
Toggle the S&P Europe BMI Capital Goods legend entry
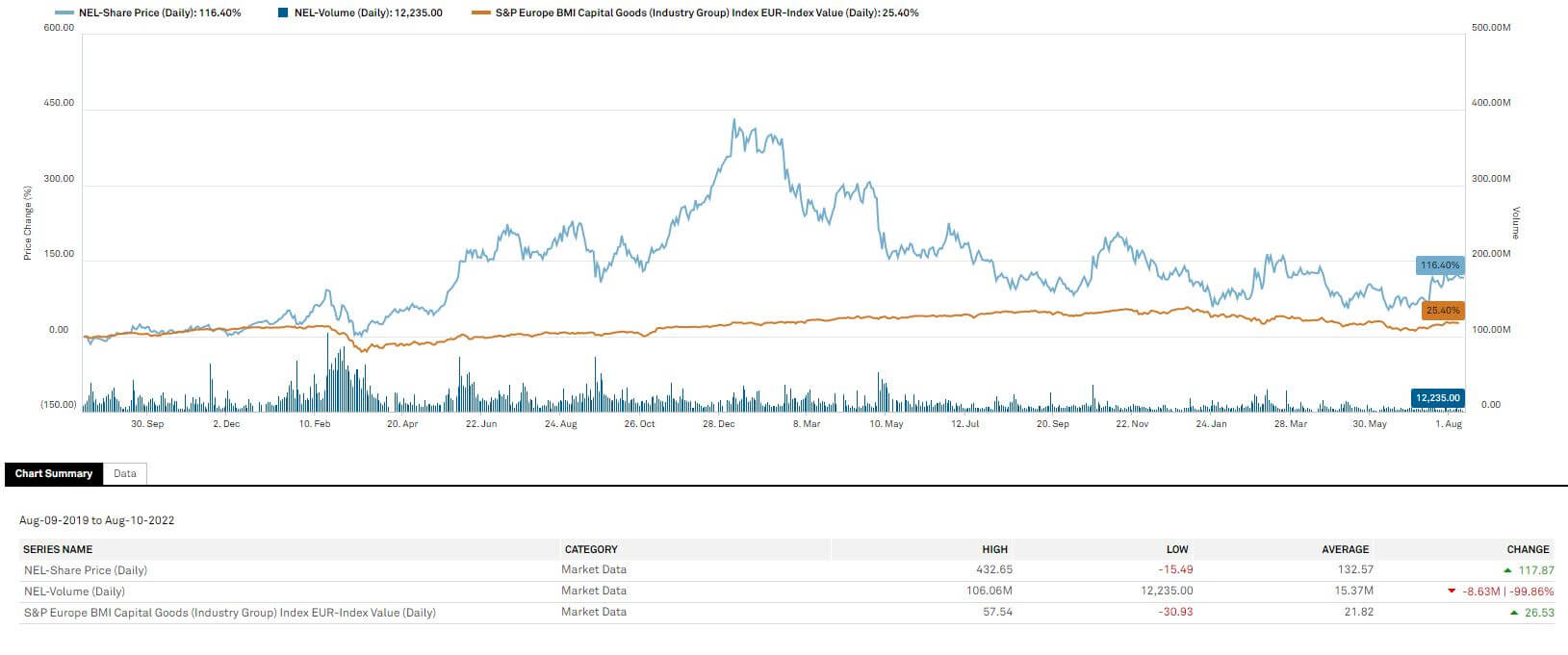pos(695,13)
